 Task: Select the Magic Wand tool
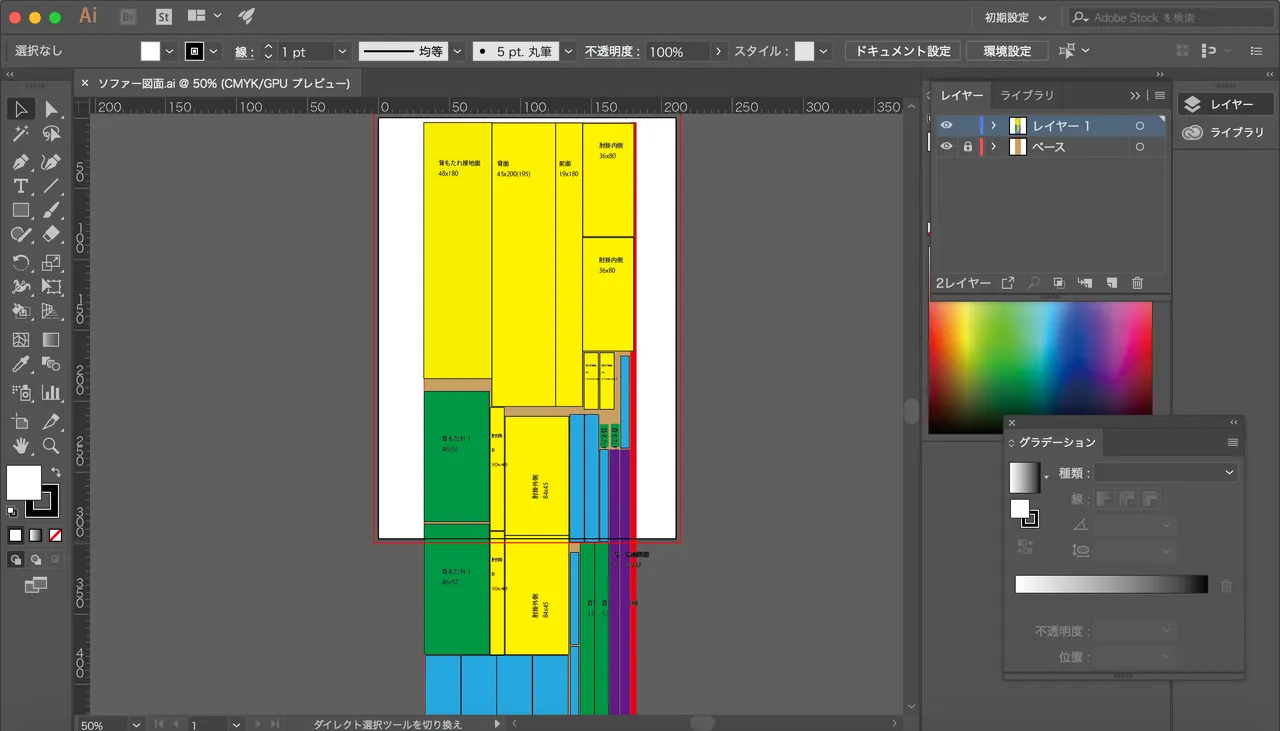click(20, 134)
